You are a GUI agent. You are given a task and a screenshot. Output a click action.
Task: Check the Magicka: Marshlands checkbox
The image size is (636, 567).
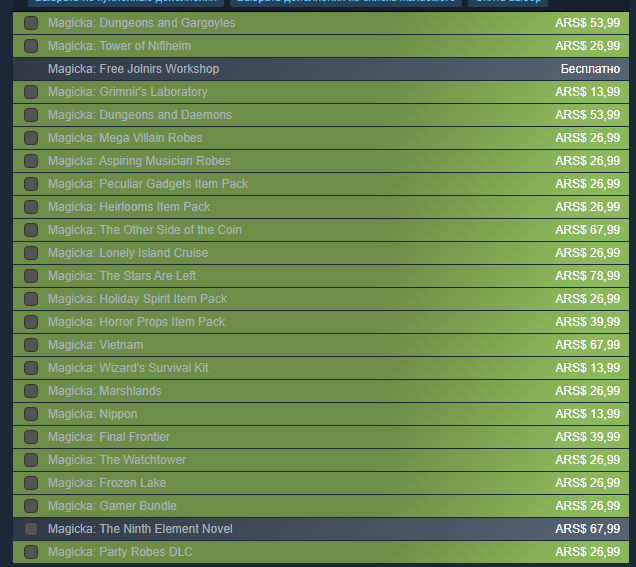coord(31,391)
